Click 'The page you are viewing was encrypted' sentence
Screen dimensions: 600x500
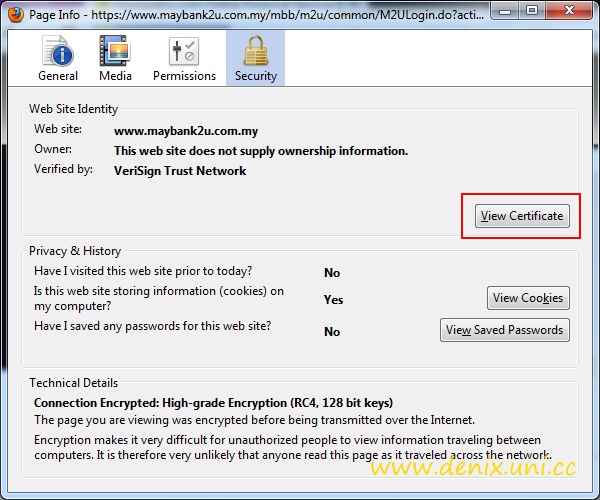point(254,420)
